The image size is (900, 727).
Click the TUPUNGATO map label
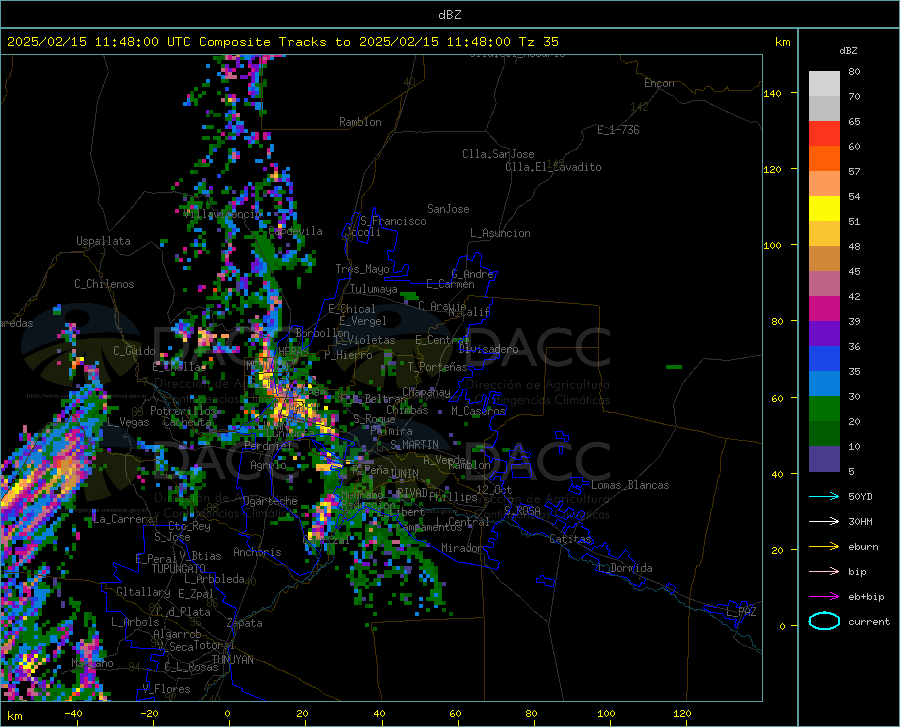click(179, 569)
